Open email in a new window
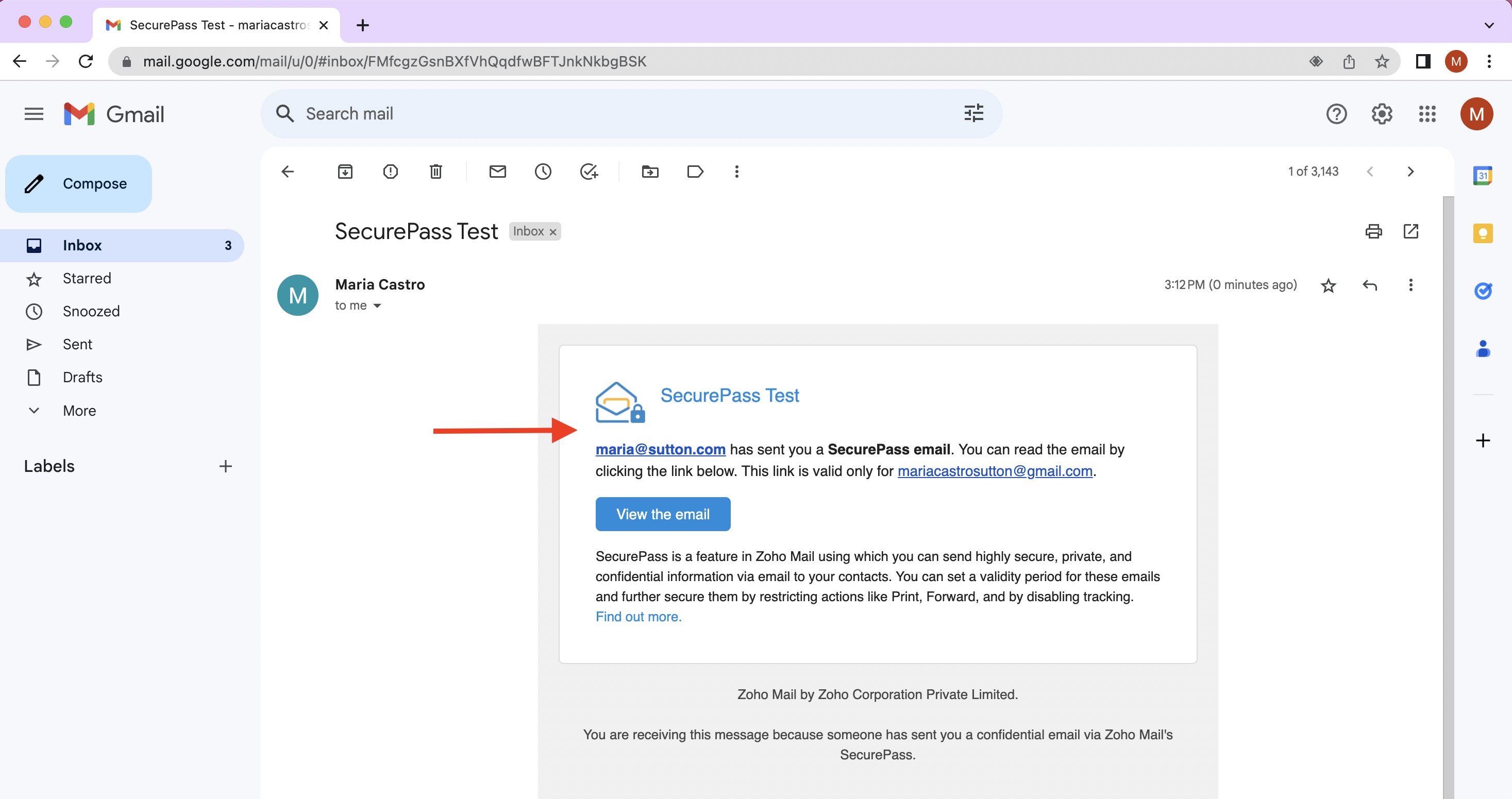 tap(1410, 231)
